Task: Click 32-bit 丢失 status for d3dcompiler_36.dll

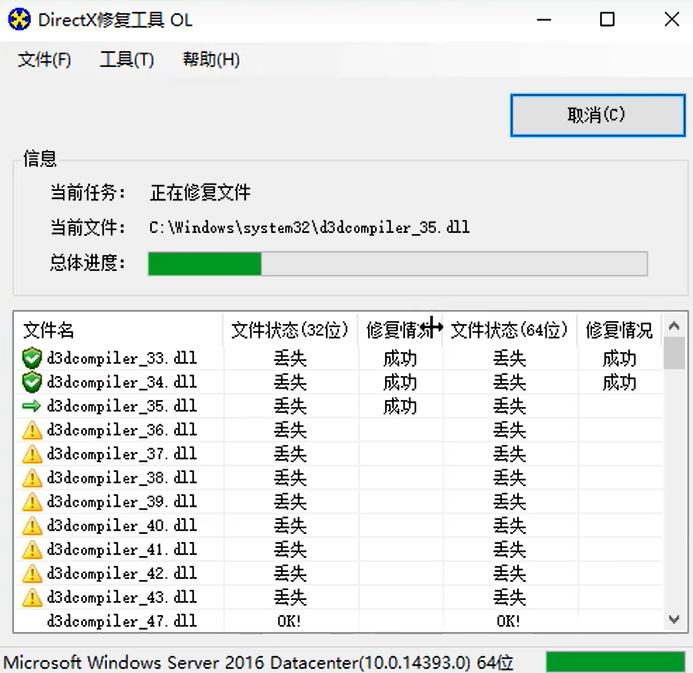Action: (290, 430)
